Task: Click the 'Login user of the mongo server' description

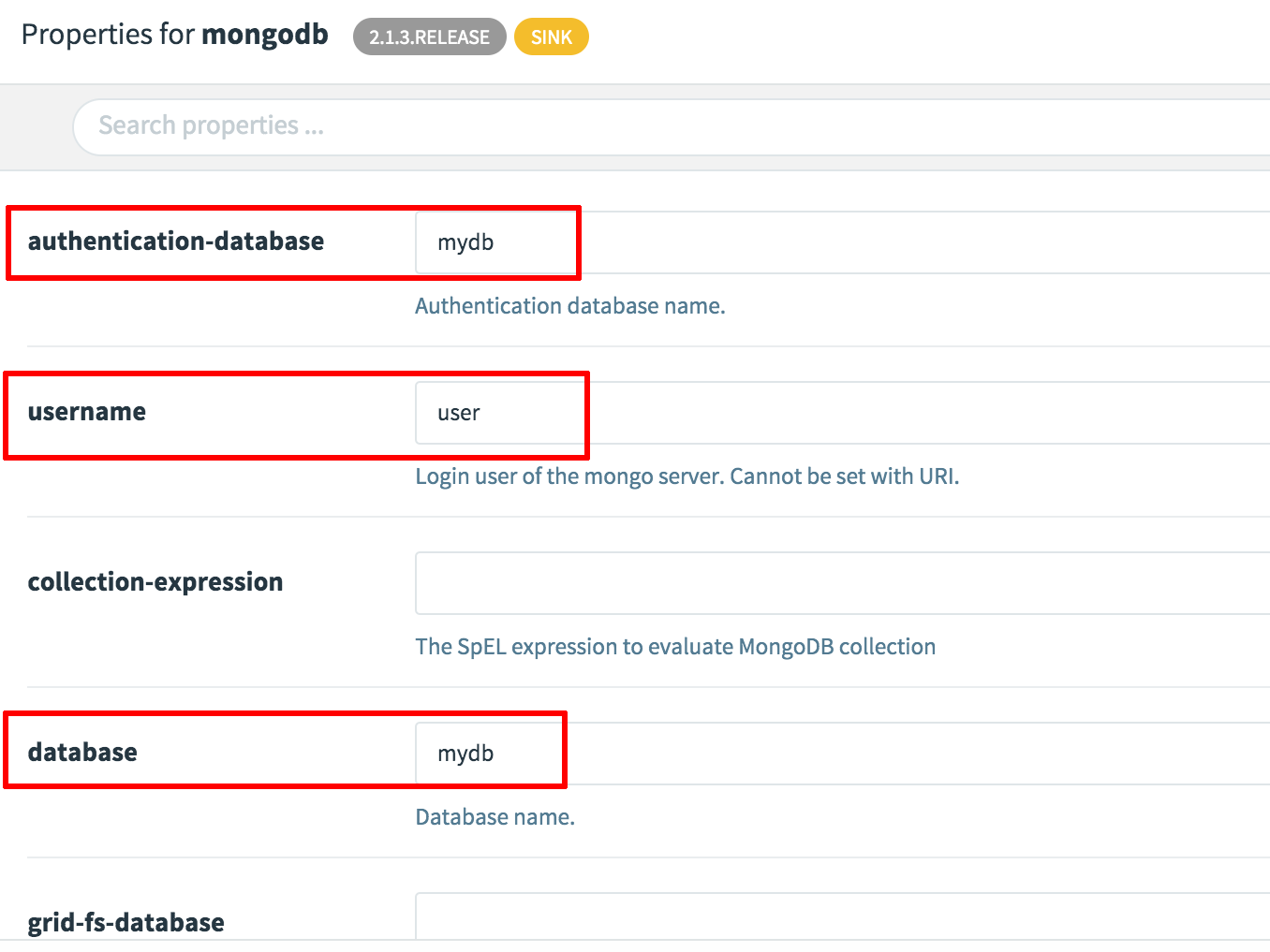Action: [x=687, y=476]
